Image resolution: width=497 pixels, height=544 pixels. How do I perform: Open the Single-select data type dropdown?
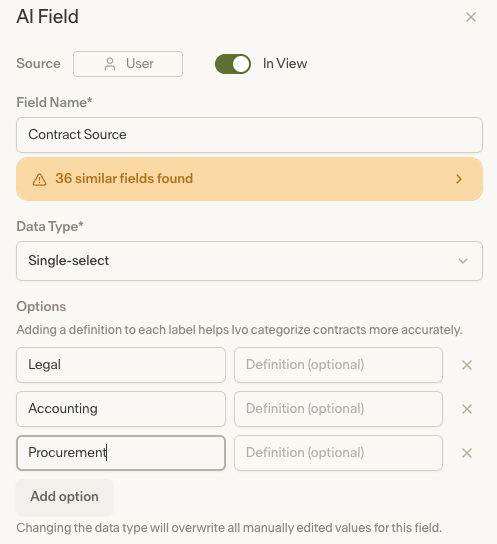point(249,261)
